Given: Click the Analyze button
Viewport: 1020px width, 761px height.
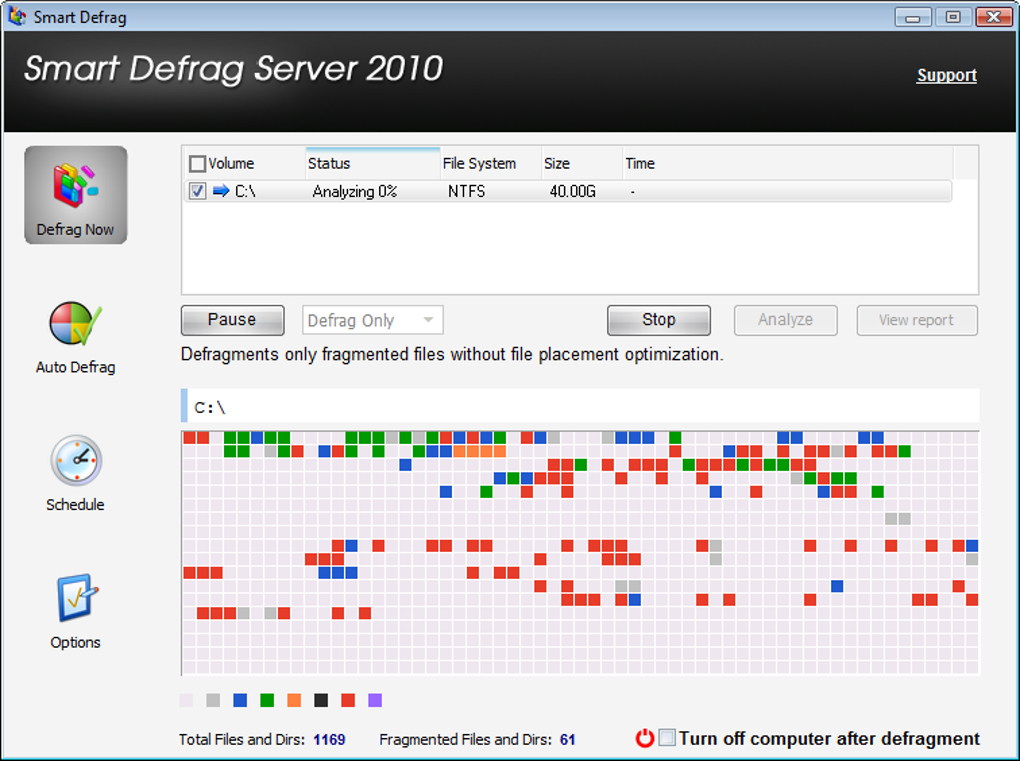Looking at the screenshot, I should coord(785,320).
